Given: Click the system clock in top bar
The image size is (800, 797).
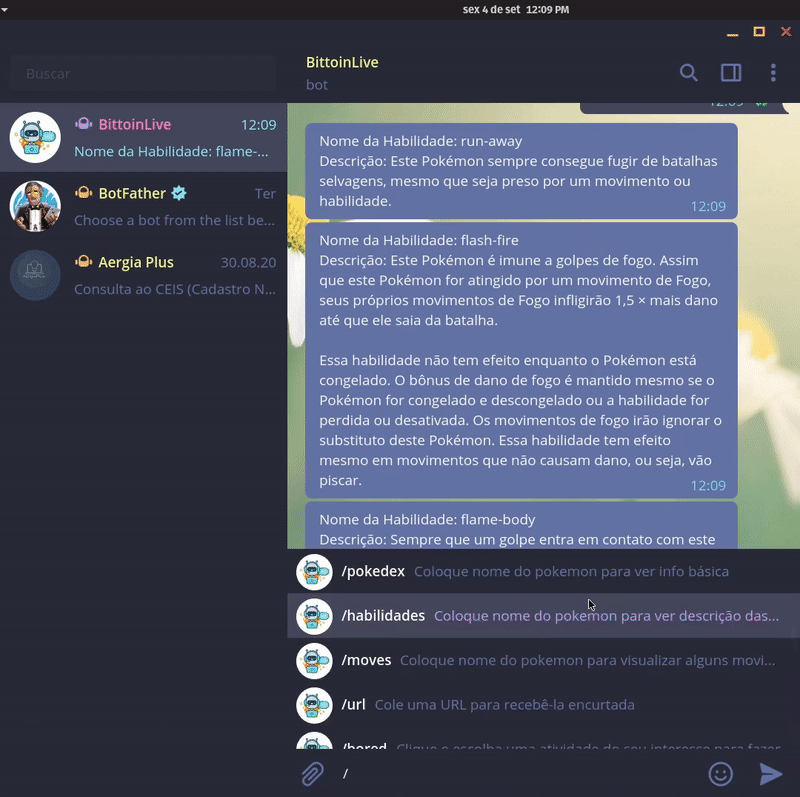Looking at the screenshot, I should (515, 10).
